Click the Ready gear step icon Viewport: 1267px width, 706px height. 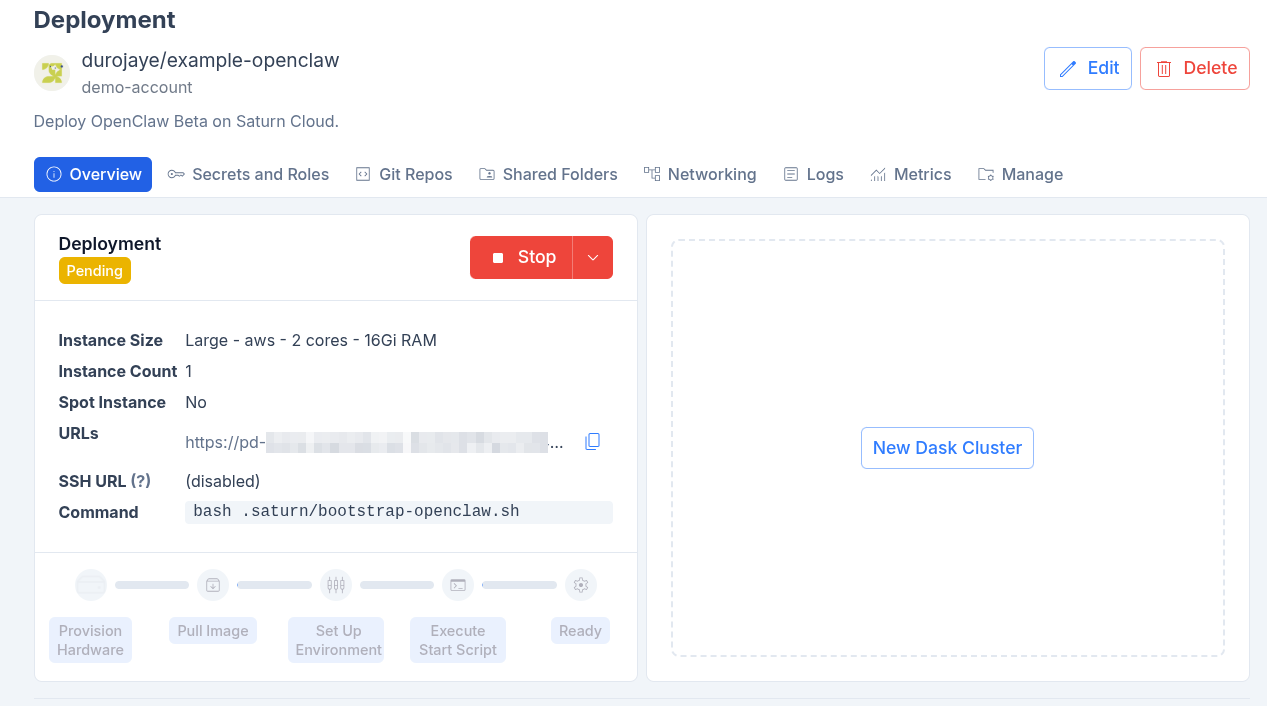[x=581, y=585]
